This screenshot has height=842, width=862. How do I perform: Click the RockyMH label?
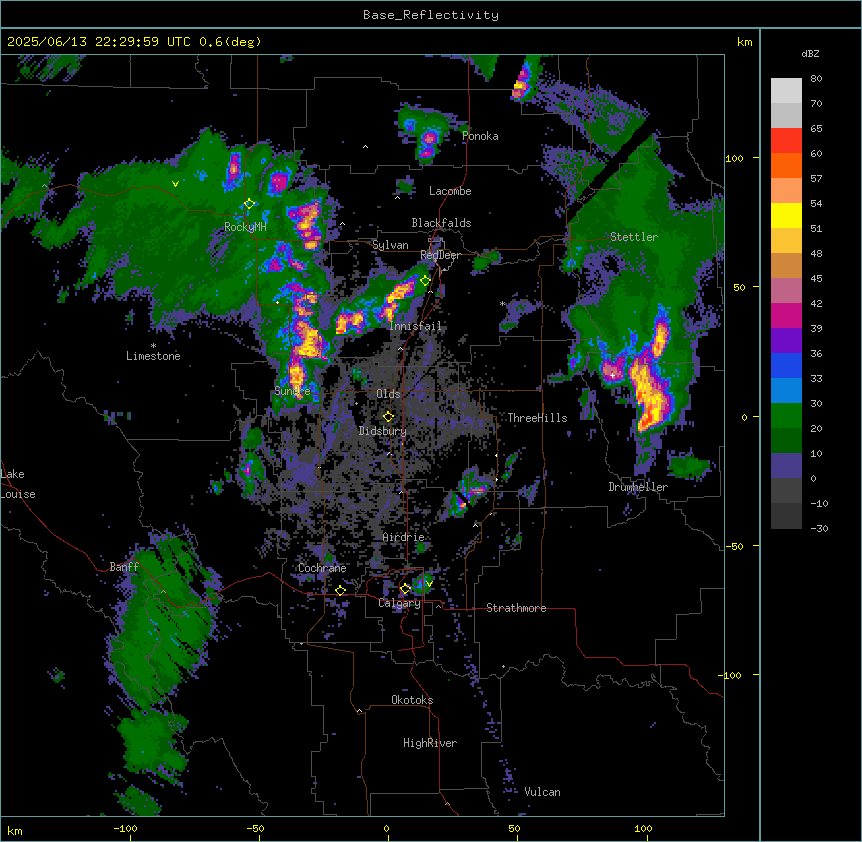(245, 227)
